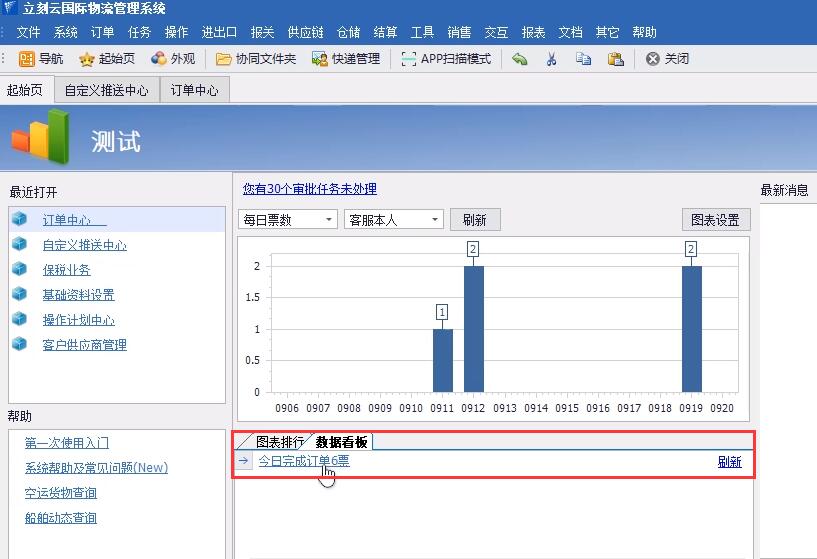Open the 您有30个审批任务未处理 link

pyautogui.click(x=310, y=189)
